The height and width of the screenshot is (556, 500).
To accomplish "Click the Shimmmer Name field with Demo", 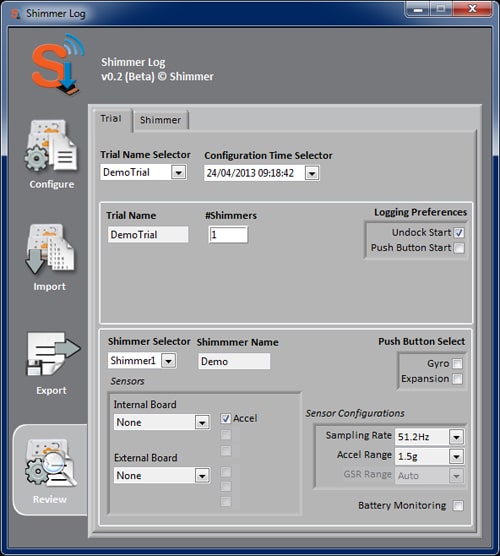I will pos(234,361).
